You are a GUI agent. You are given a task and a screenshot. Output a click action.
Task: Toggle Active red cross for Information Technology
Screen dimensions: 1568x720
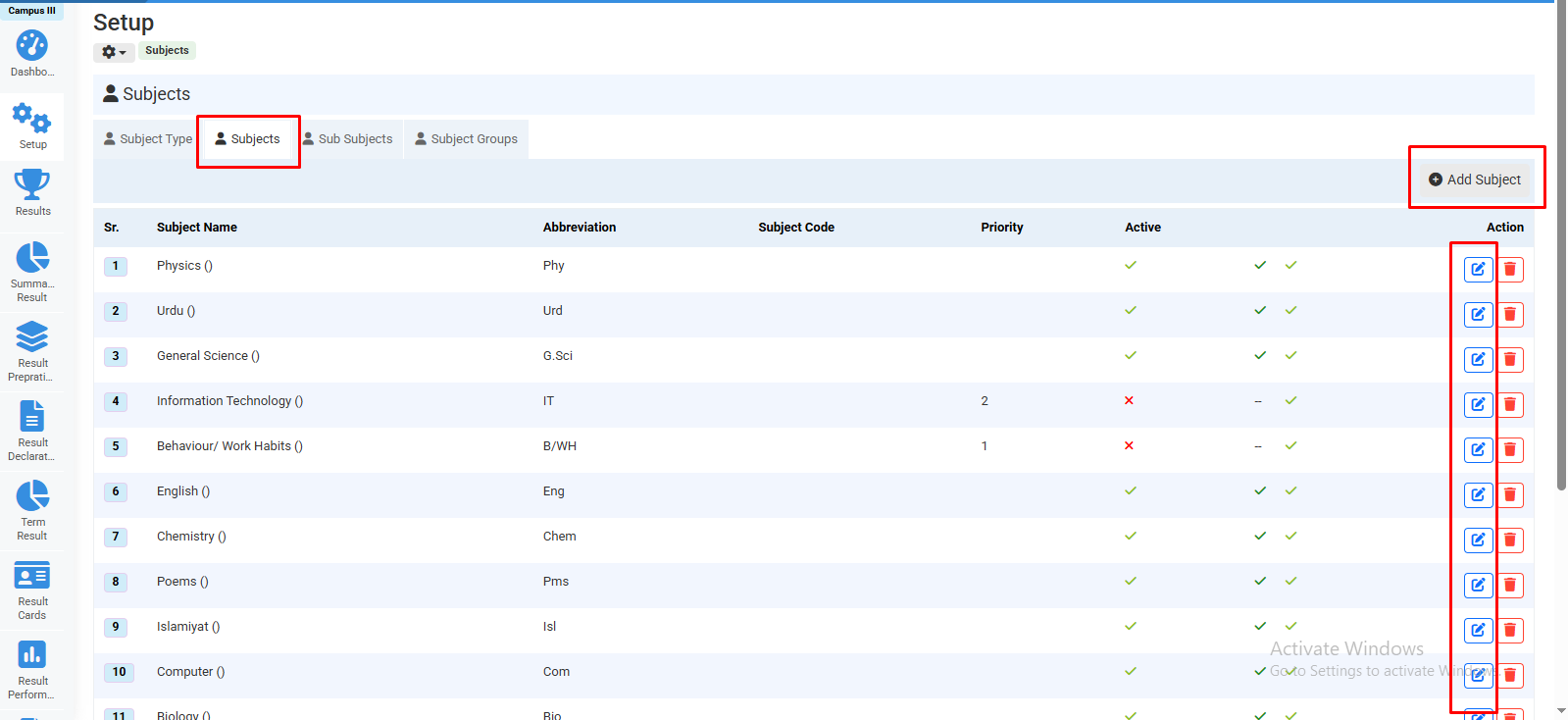(x=1129, y=400)
